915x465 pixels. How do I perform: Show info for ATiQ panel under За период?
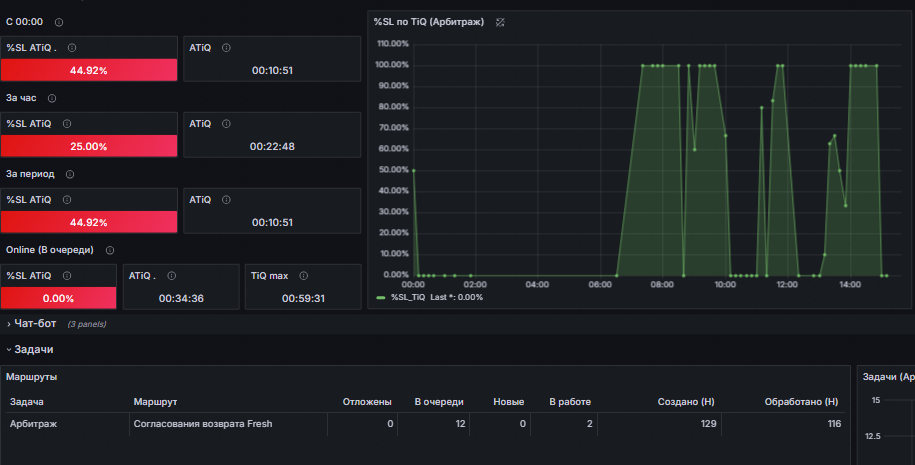[x=226, y=200]
